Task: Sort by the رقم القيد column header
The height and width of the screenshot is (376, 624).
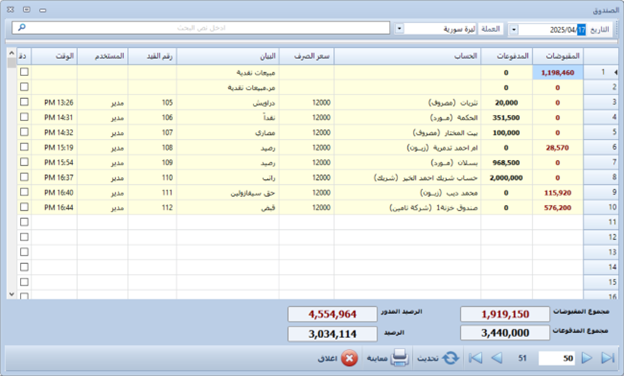Action: pyautogui.click(x=152, y=56)
